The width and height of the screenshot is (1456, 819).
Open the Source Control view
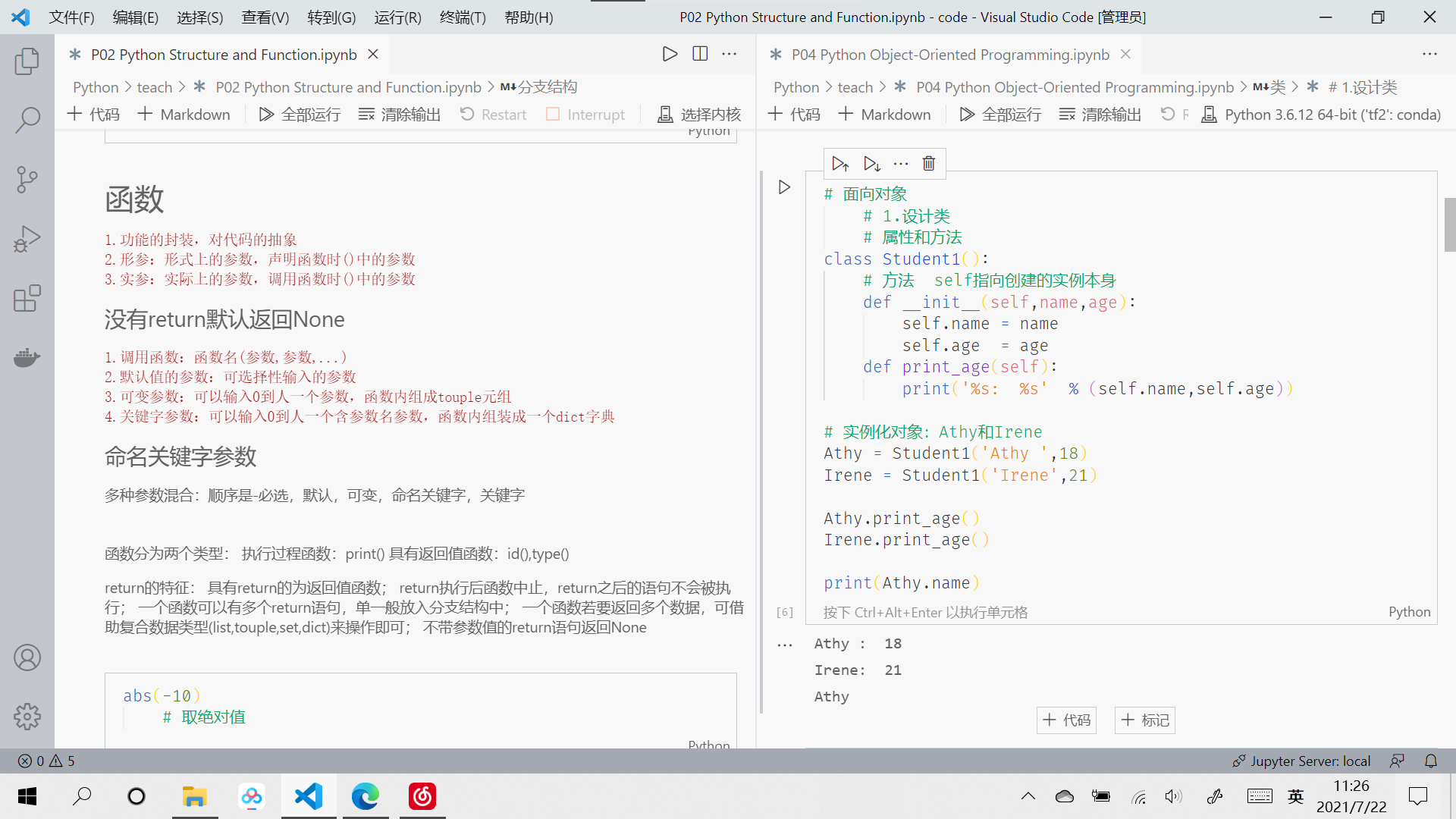27,180
